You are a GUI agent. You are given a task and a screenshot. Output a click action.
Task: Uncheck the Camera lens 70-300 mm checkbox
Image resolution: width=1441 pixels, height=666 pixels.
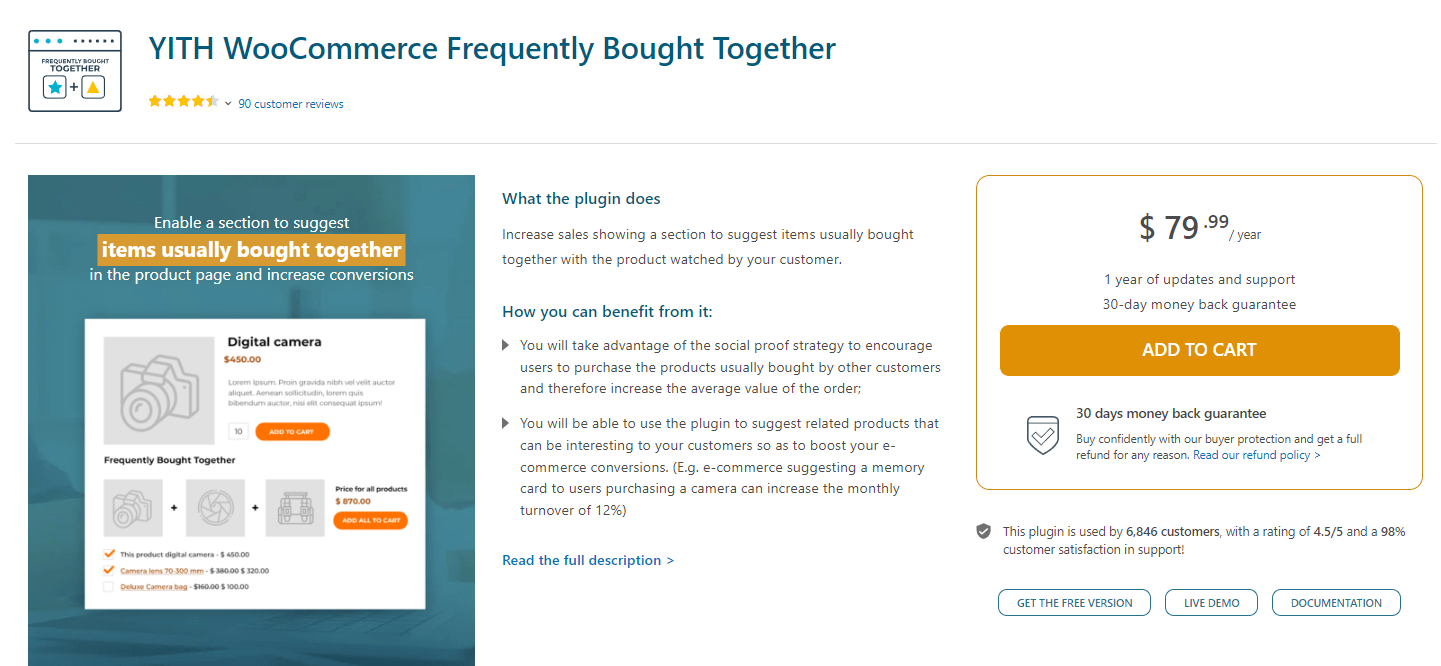(109, 570)
